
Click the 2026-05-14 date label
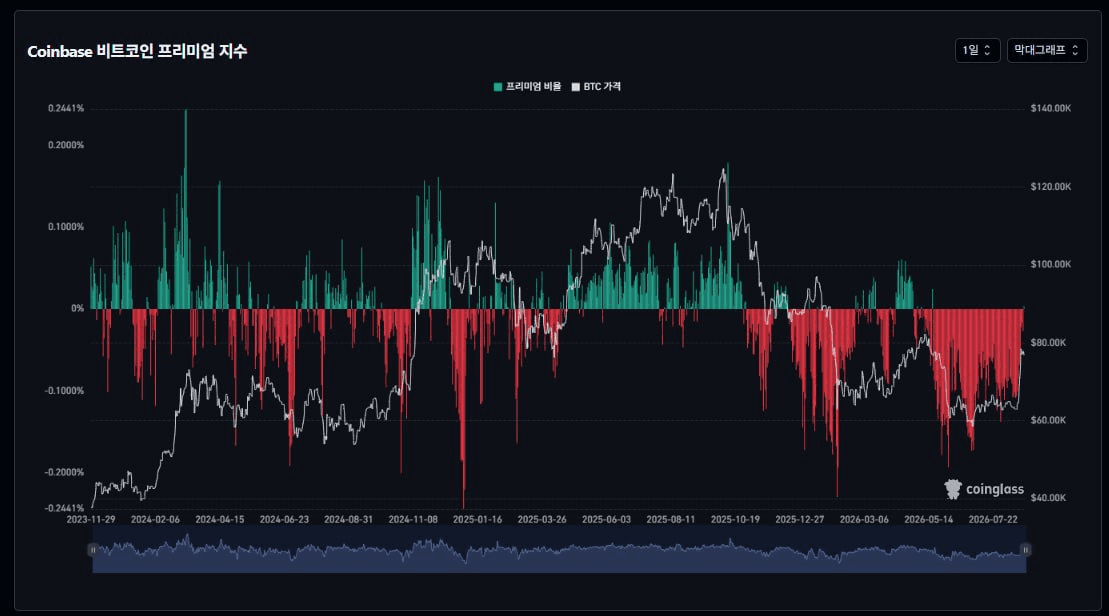point(929,519)
